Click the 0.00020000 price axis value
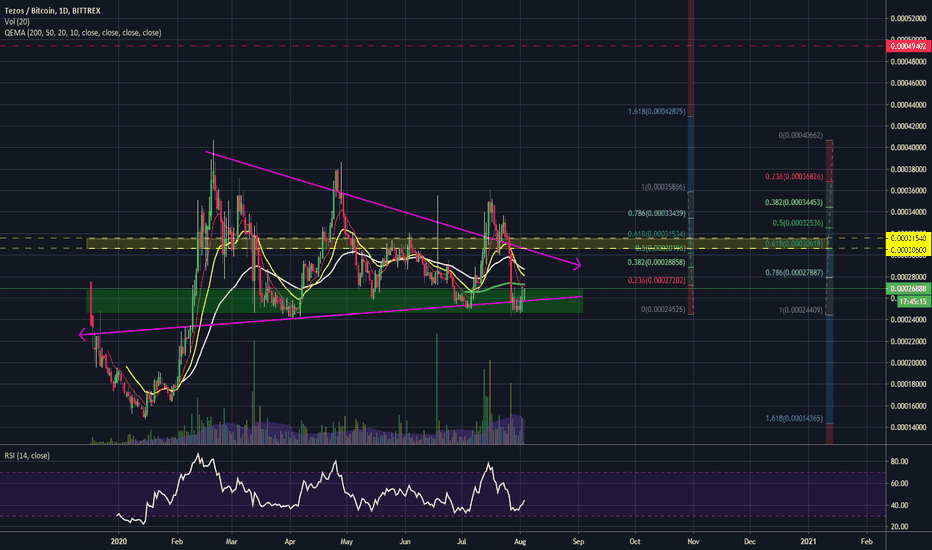Screen dimensions: 932x550 (x=908, y=363)
